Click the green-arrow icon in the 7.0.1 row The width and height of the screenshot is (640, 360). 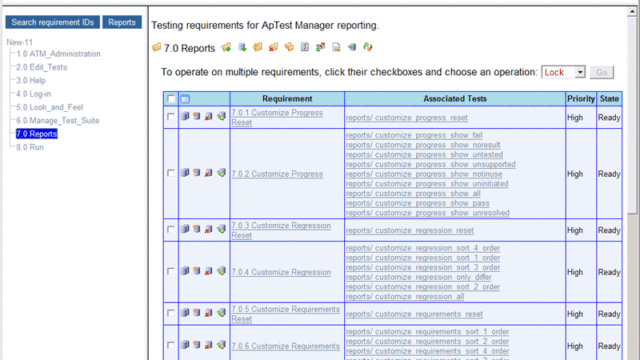point(221,116)
